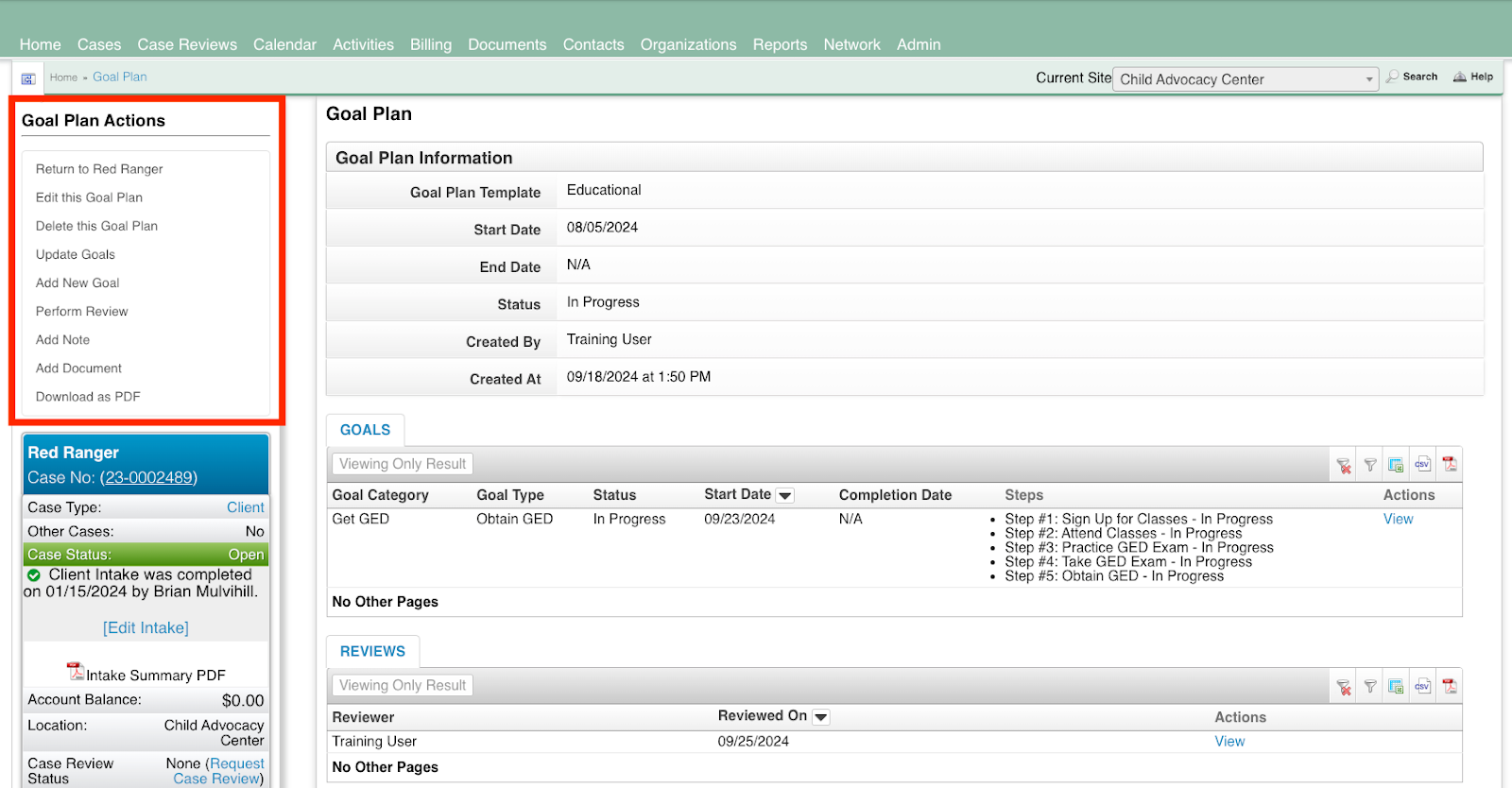Screen dimensions: 1512x788
Task: Open case number 23-0002489 link
Action: tap(148, 478)
